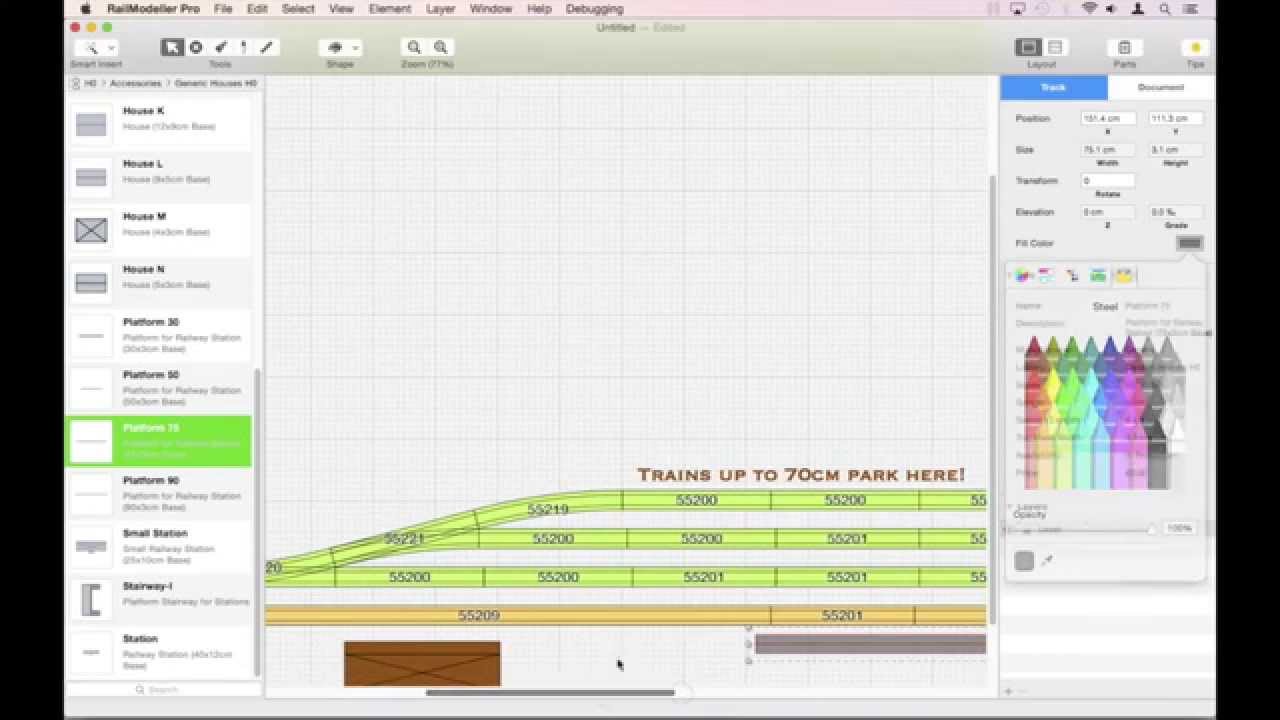The image size is (1280, 720).
Task: Select House K library item
Action: 159,124
